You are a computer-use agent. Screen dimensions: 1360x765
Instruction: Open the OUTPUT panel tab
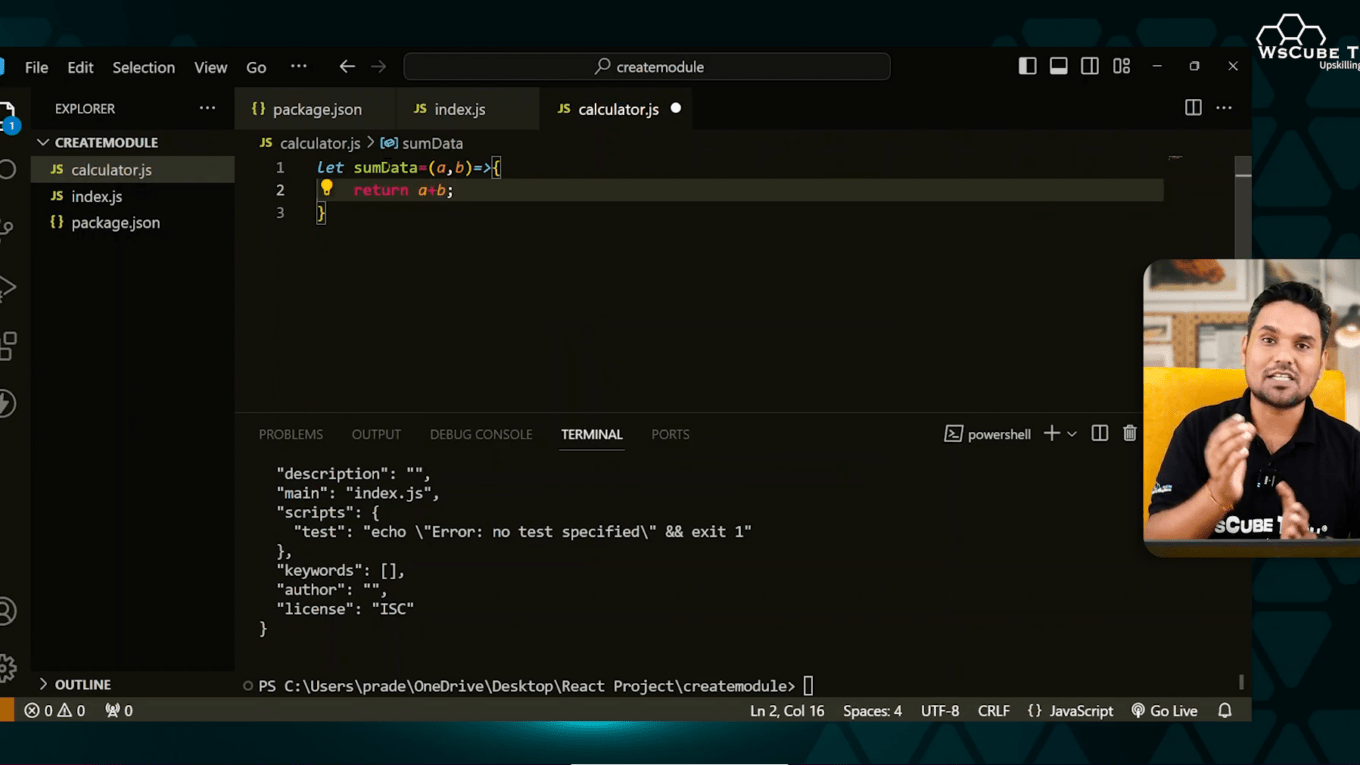pos(376,434)
